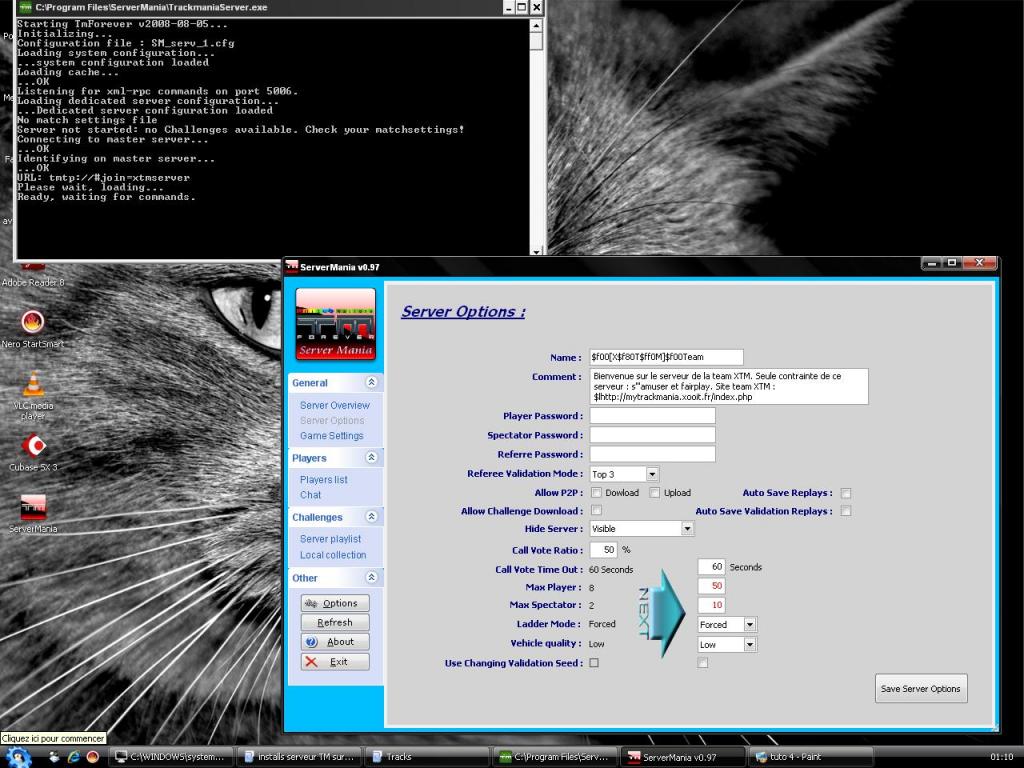Image resolution: width=1024 pixels, height=768 pixels.
Task: Click the Options button
Action: pyautogui.click(x=335, y=603)
